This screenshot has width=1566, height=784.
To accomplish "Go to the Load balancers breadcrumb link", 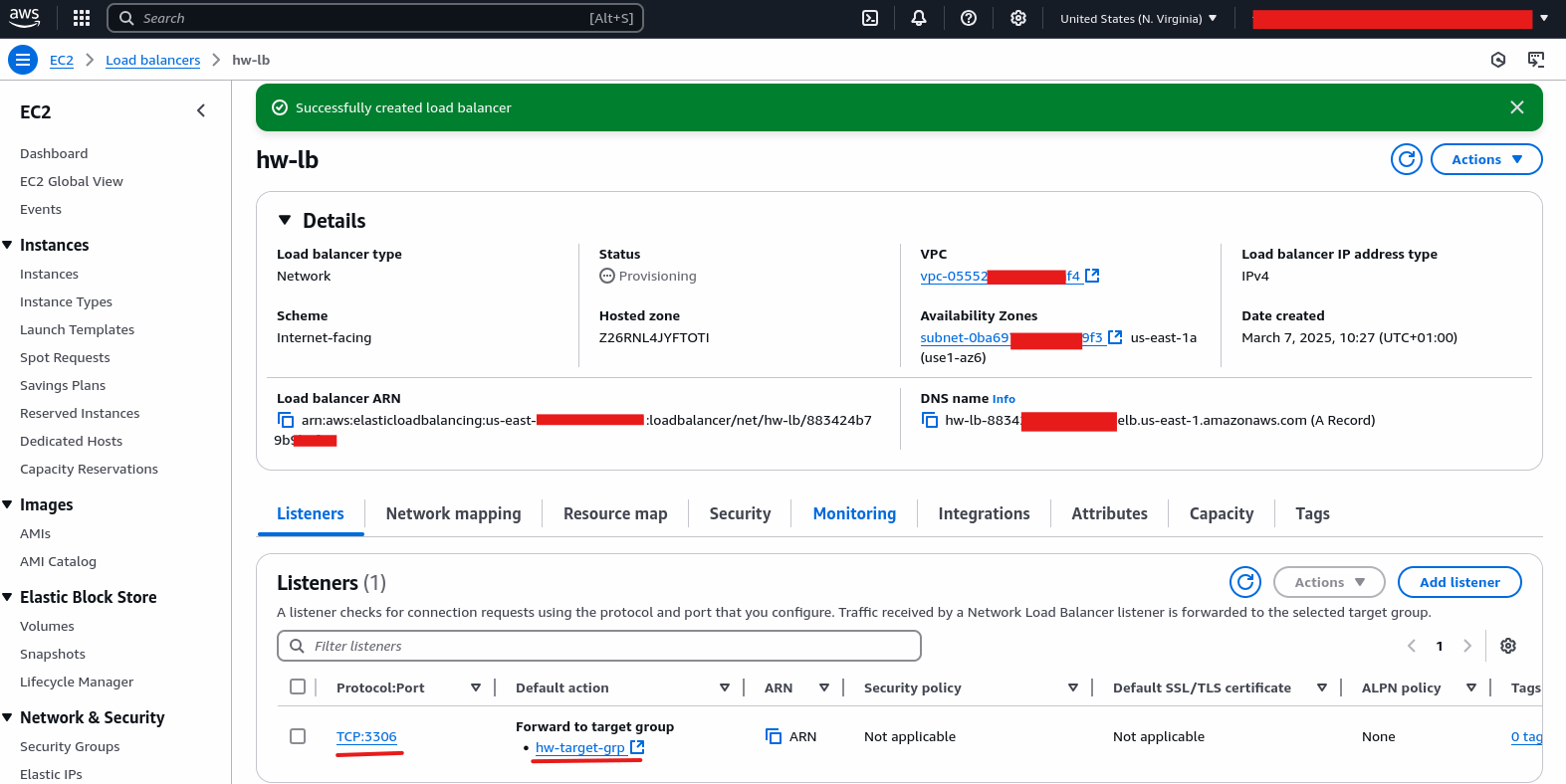I will pos(153,60).
